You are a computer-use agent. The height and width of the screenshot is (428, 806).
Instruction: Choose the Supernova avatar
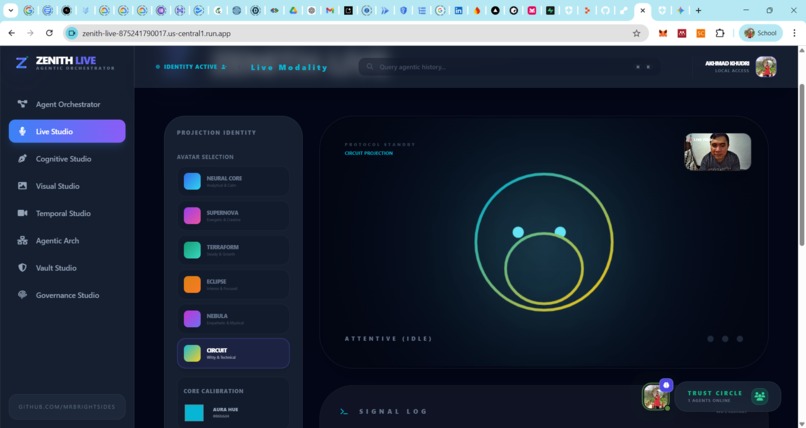pyautogui.click(x=233, y=215)
